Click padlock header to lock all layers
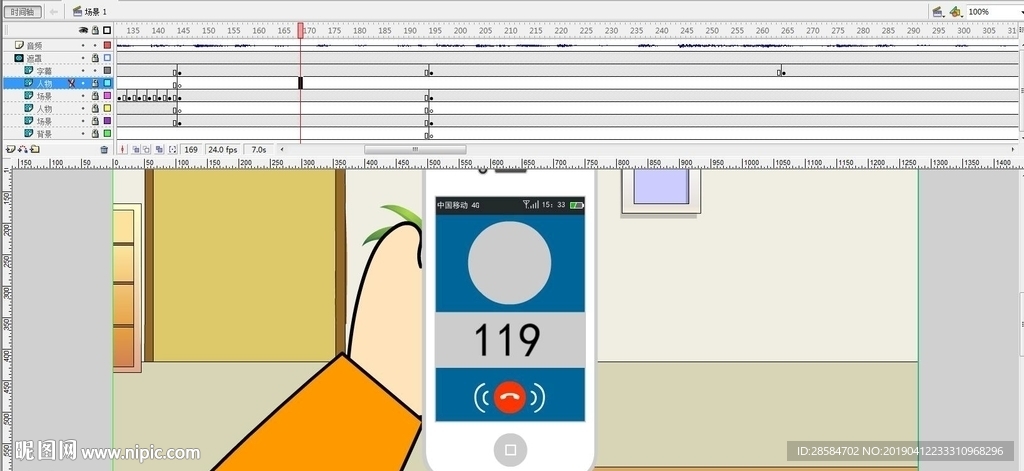1024x471 pixels. [x=95, y=30]
